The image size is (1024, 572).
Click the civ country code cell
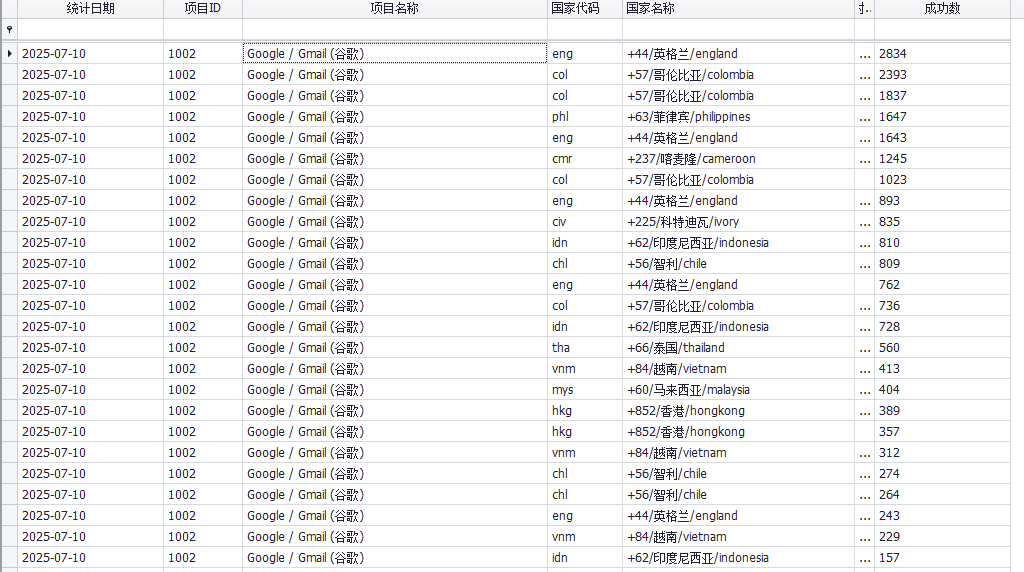(584, 221)
